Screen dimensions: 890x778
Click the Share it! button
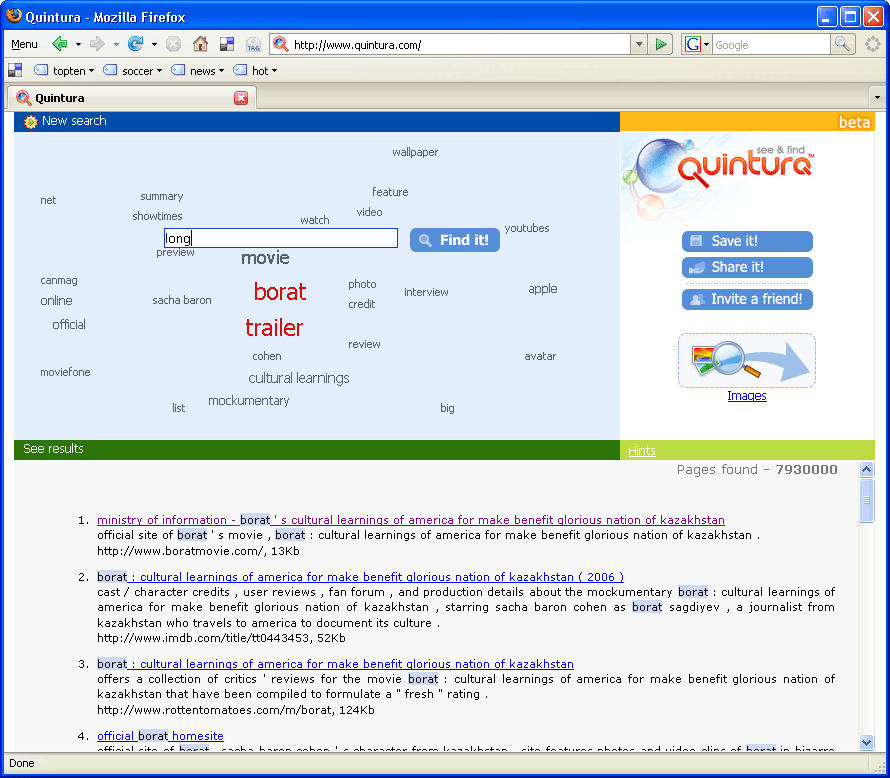click(x=747, y=267)
